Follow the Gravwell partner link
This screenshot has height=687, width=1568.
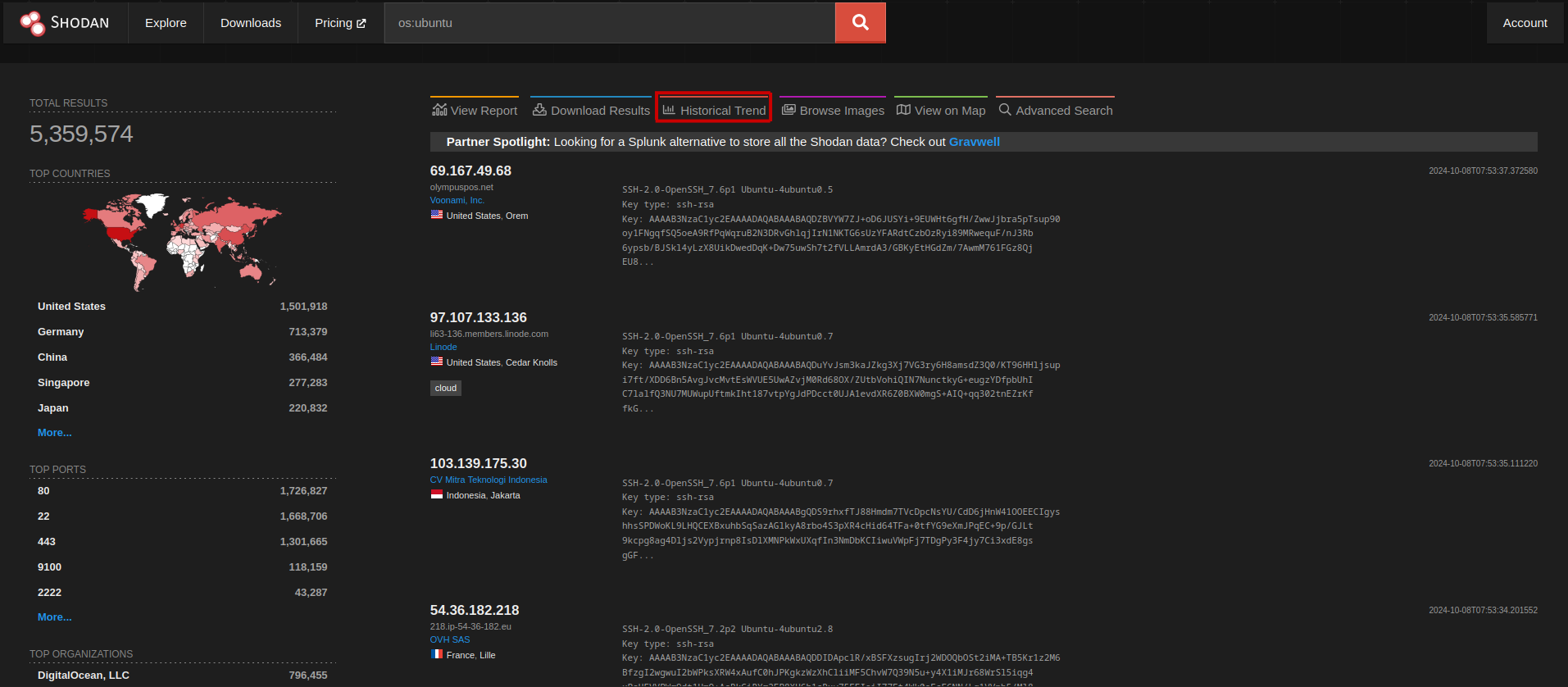pyautogui.click(x=974, y=142)
